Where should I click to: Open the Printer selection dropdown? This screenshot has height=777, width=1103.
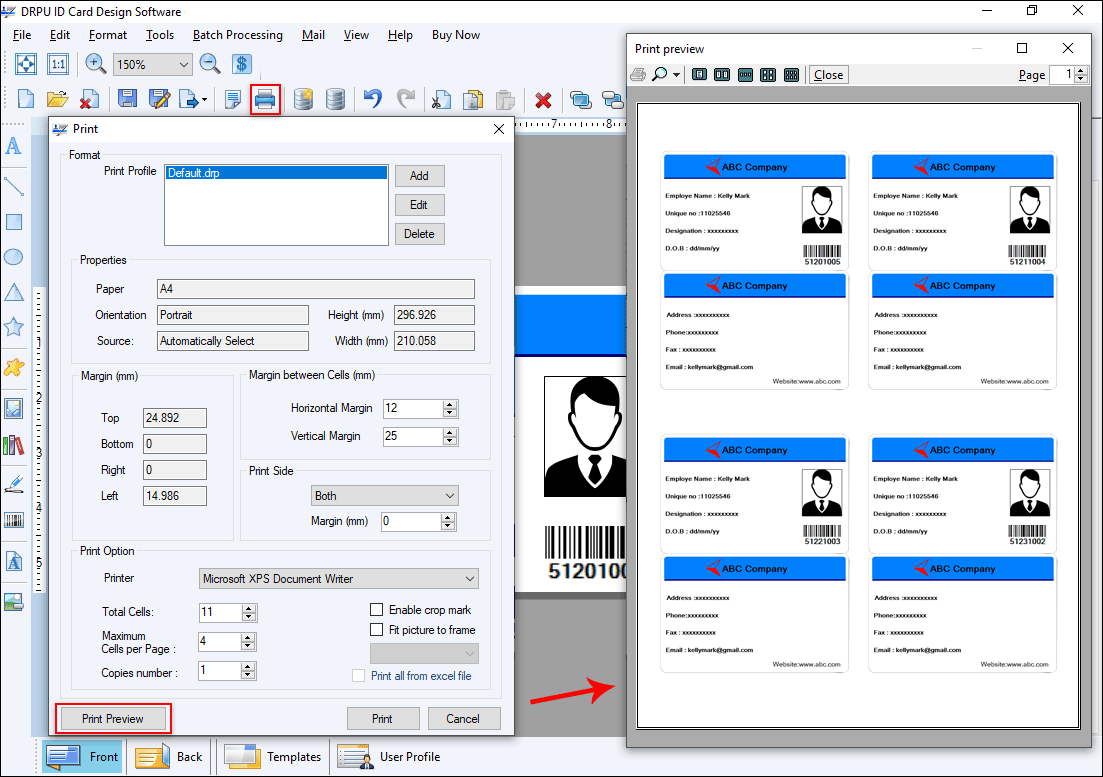(x=339, y=578)
